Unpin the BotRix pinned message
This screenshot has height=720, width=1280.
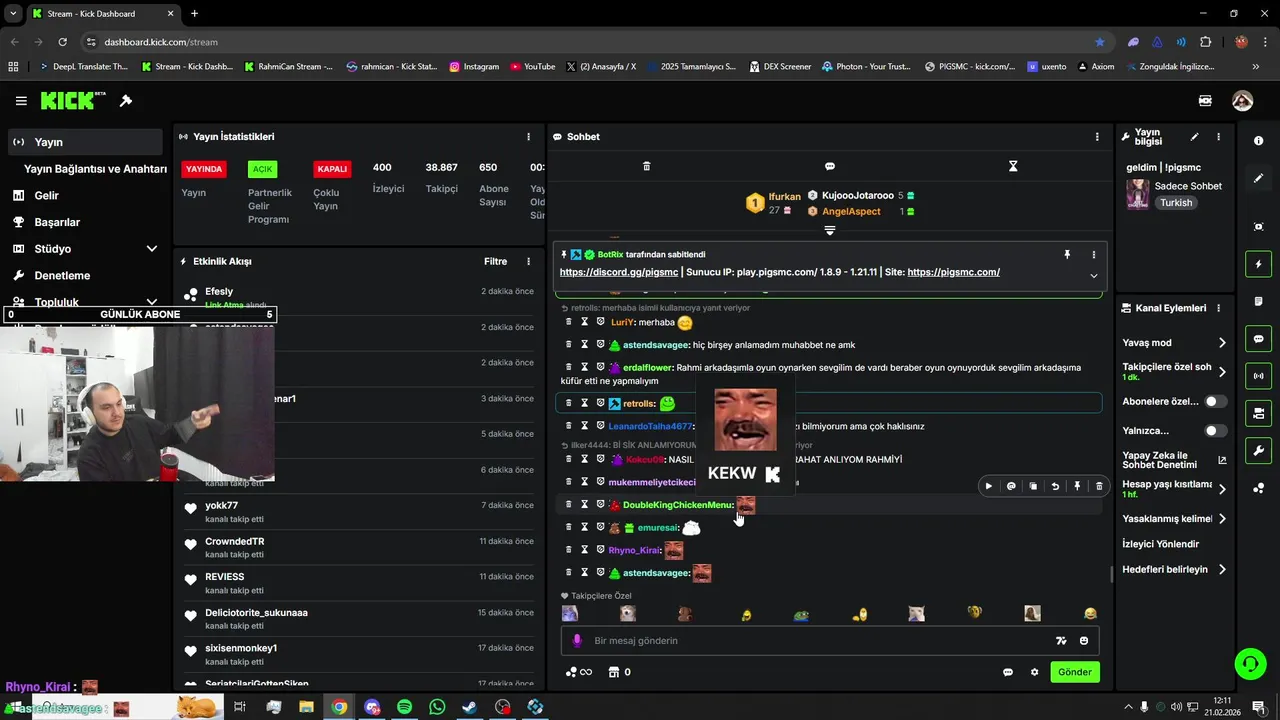coord(1067,255)
